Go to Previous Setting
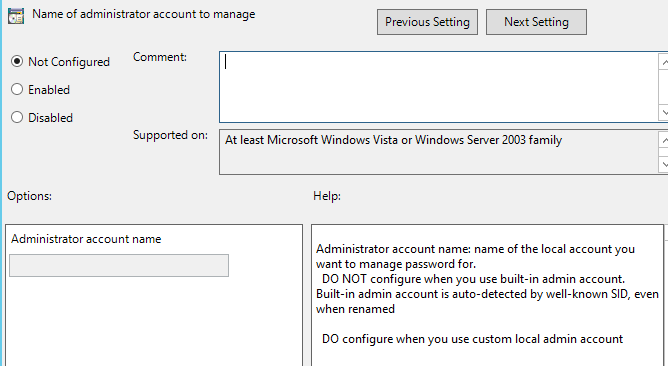Viewport: 668px width, 366px height. point(427,22)
